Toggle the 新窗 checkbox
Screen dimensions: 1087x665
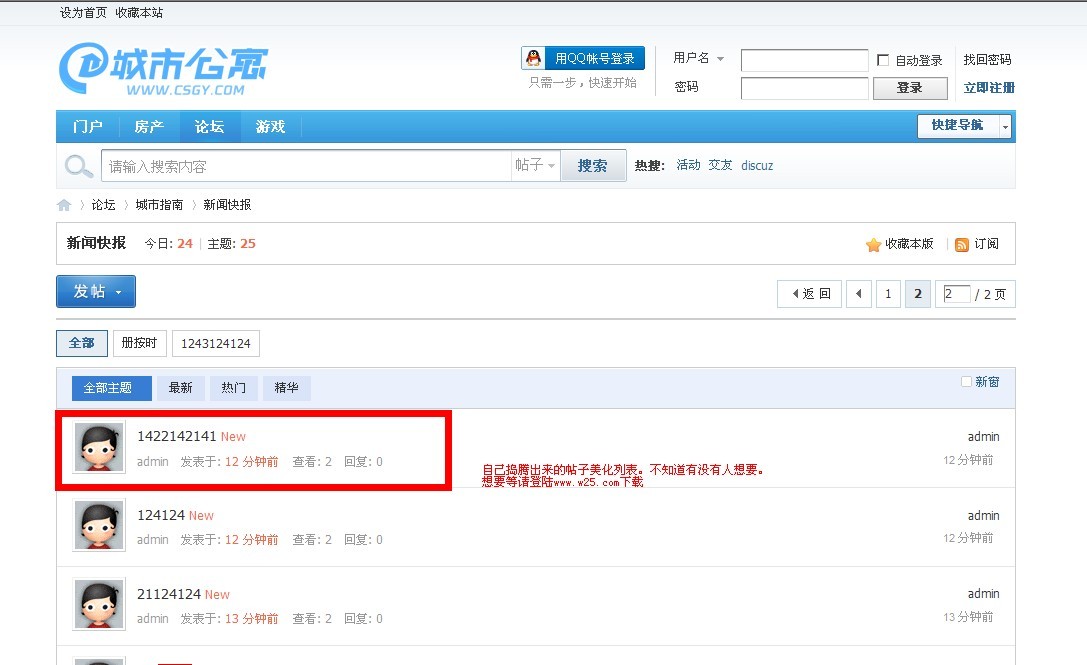tap(966, 381)
